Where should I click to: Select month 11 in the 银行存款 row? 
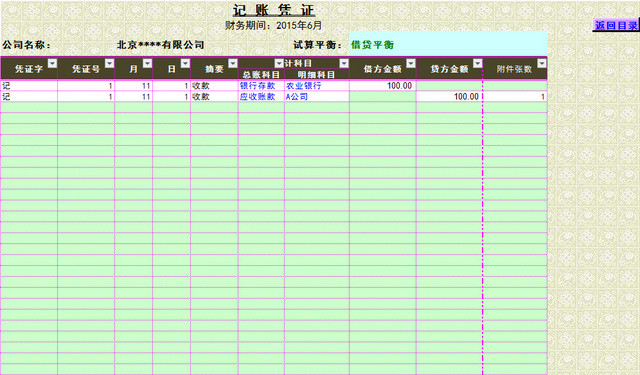point(134,86)
